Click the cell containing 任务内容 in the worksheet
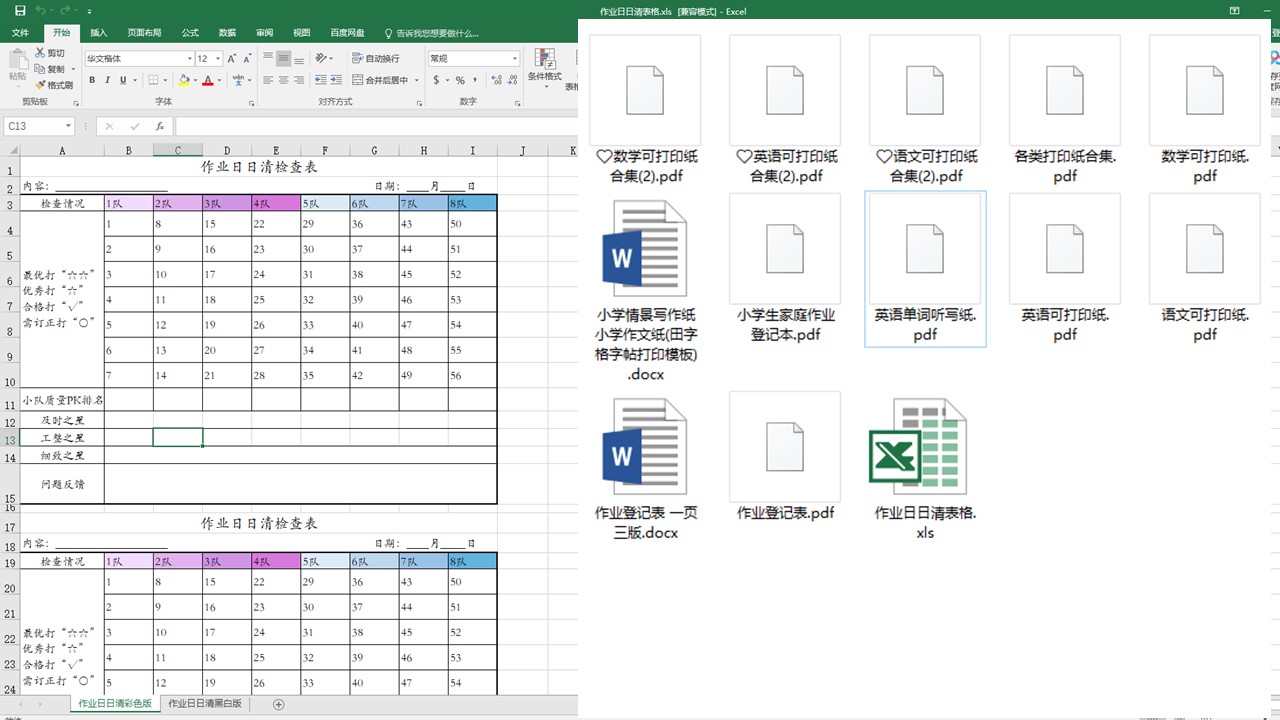This screenshot has height=720, width=1280. (x=35, y=186)
